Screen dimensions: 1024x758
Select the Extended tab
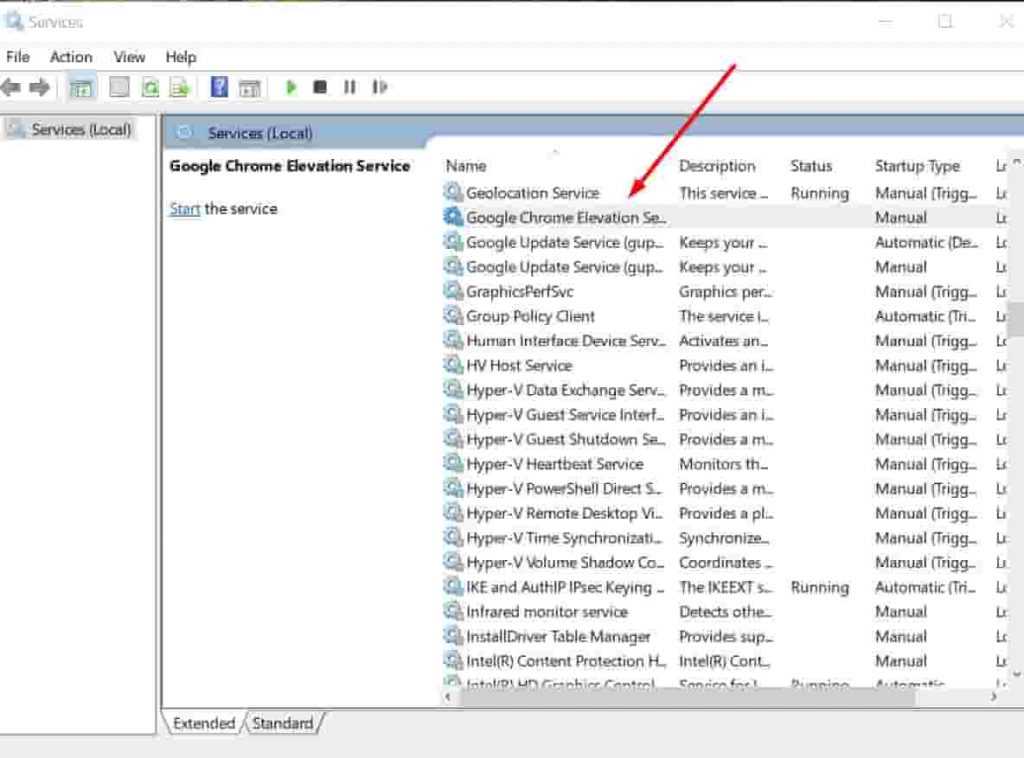(204, 723)
